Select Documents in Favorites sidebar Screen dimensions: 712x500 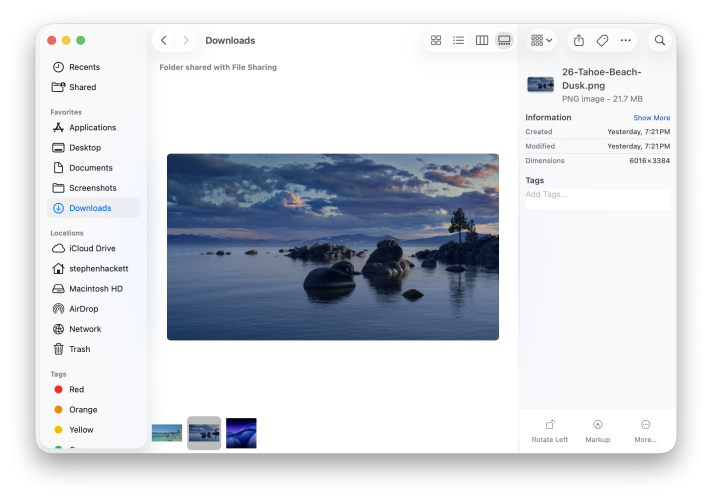(x=90, y=168)
